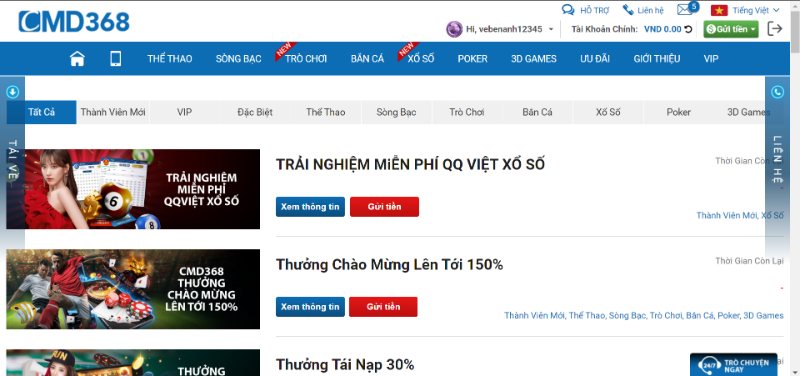
Task: Click the phone icon on Liên Hệ sidebar
Action: pyautogui.click(x=777, y=92)
